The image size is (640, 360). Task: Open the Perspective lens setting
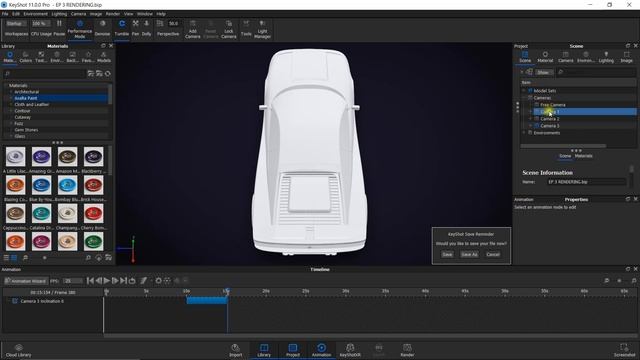pyautogui.click(x=168, y=28)
